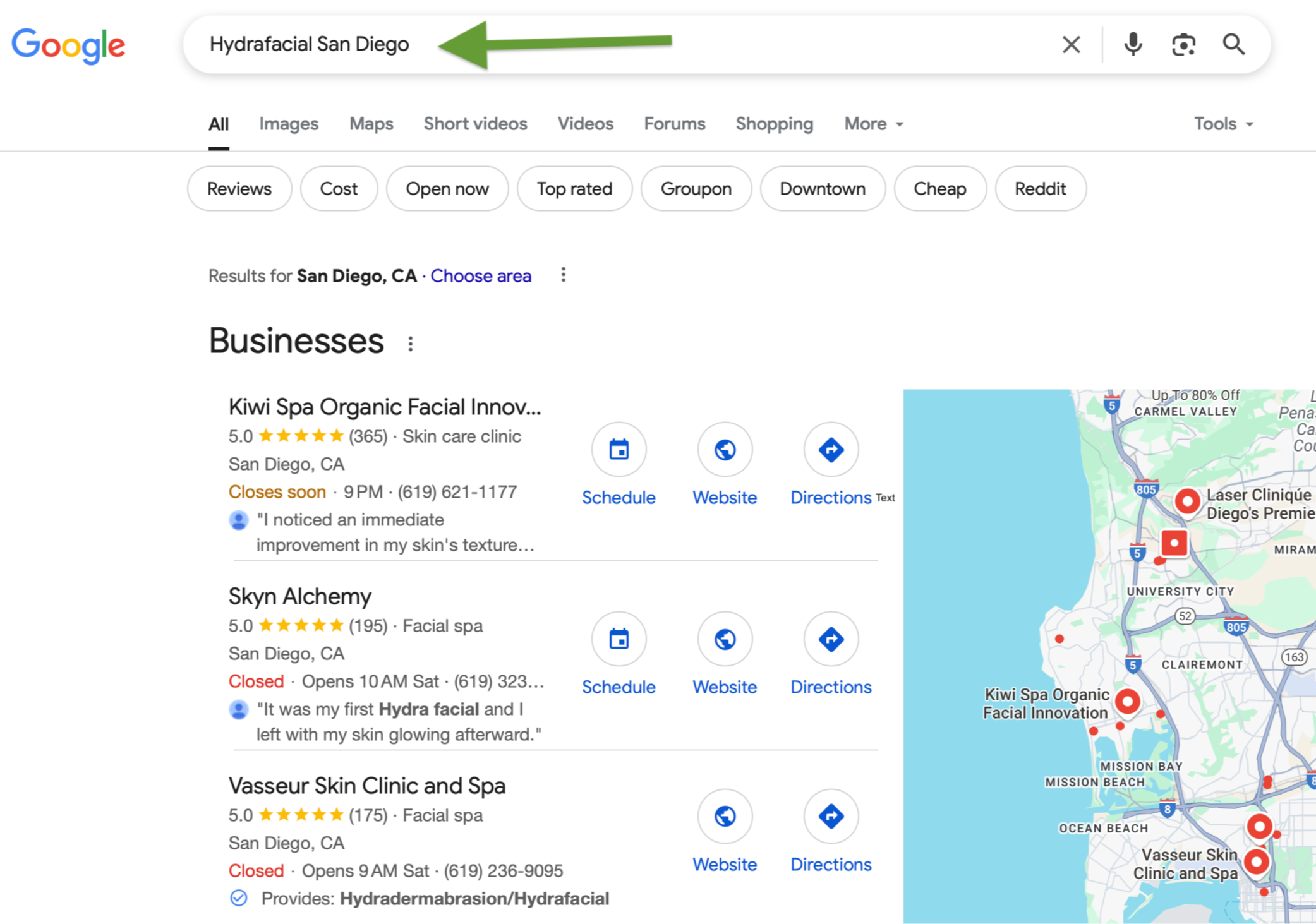Toggle the Top rated filter chip

click(x=574, y=189)
